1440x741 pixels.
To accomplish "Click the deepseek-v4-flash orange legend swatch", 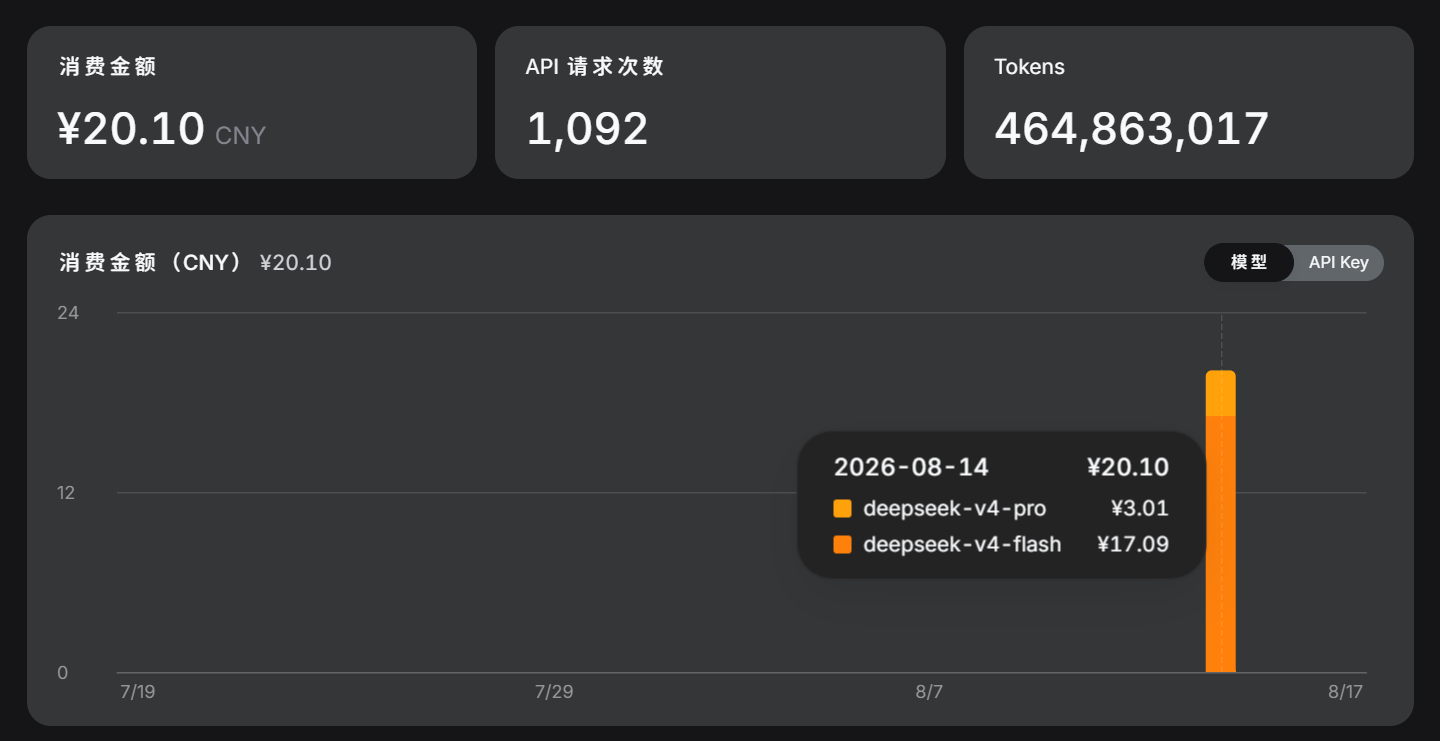I will [x=842, y=544].
